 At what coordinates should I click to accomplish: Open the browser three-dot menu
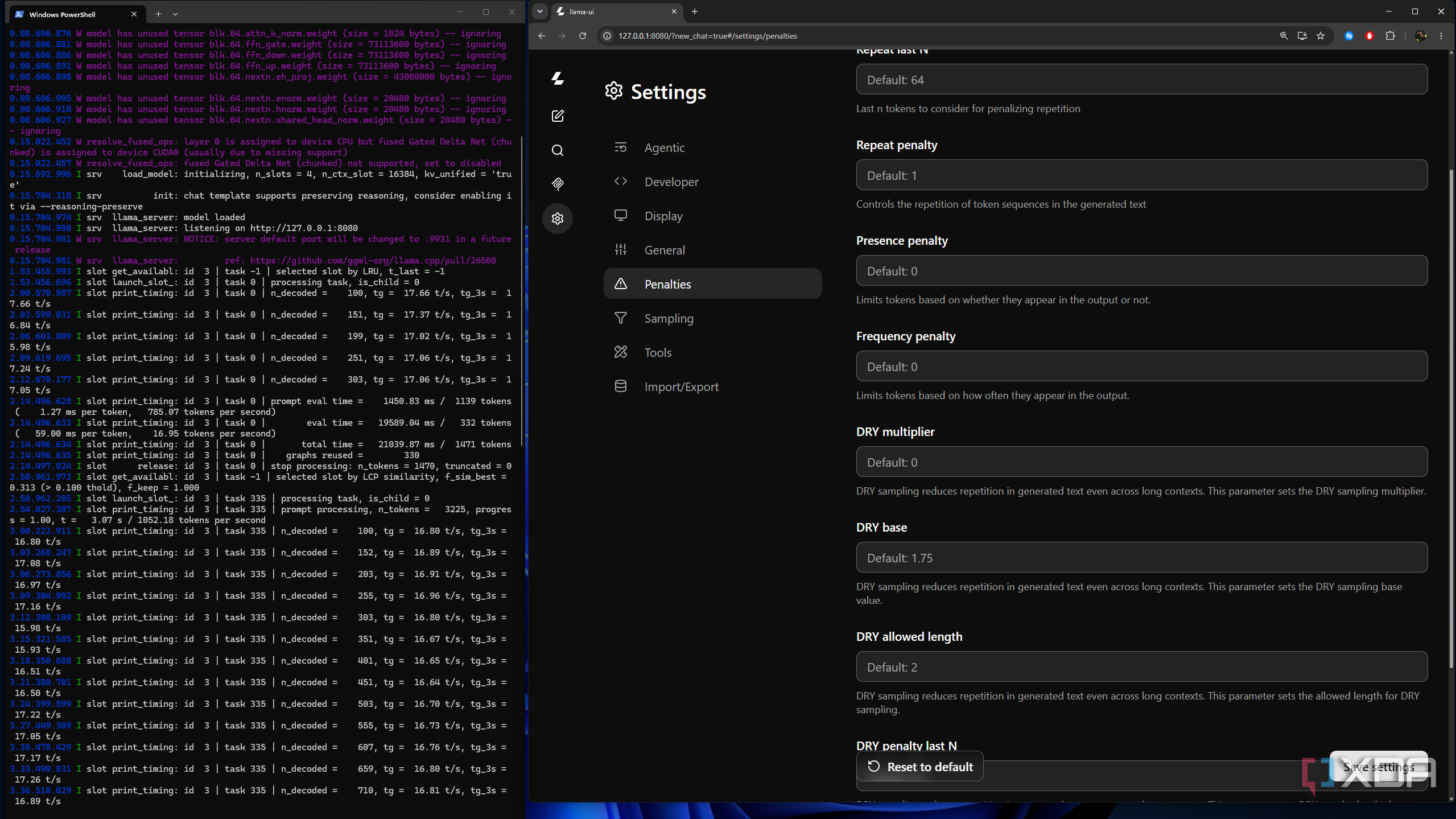point(1441,36)
